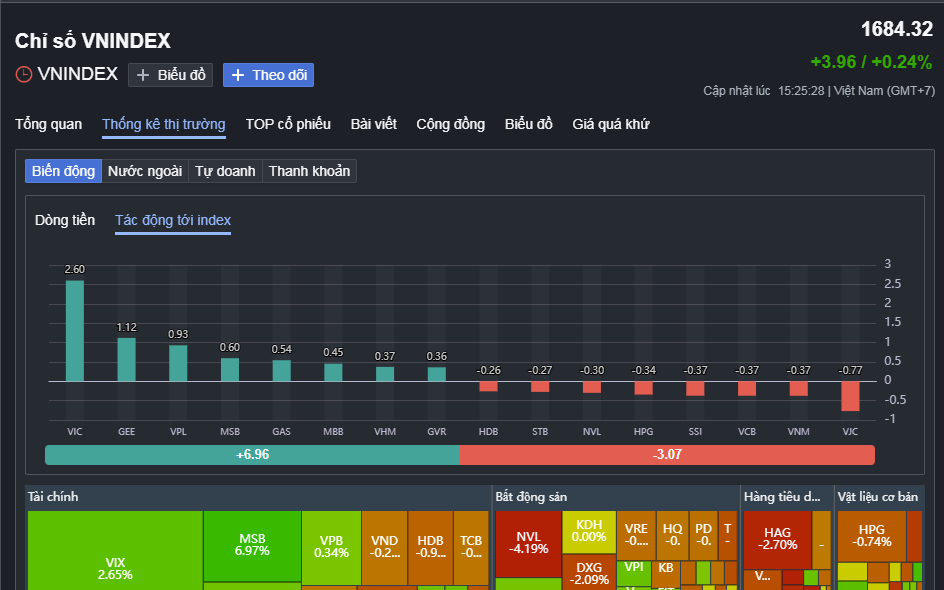Open Giá quá khứ tab

pos(610,124)
